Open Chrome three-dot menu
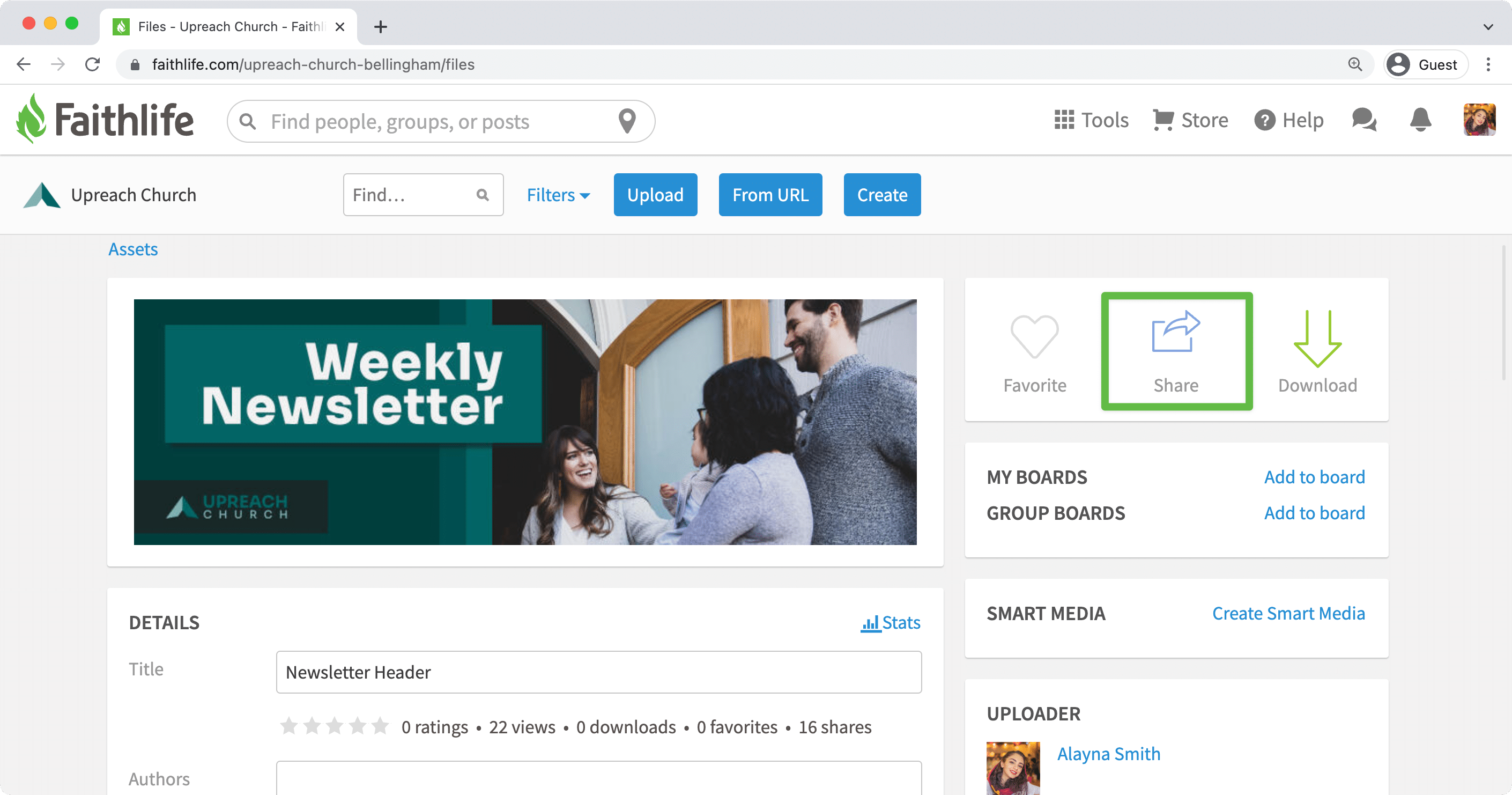This screenshot has height=795, width=1512. pyautogui.click(x=1488, y=64)
